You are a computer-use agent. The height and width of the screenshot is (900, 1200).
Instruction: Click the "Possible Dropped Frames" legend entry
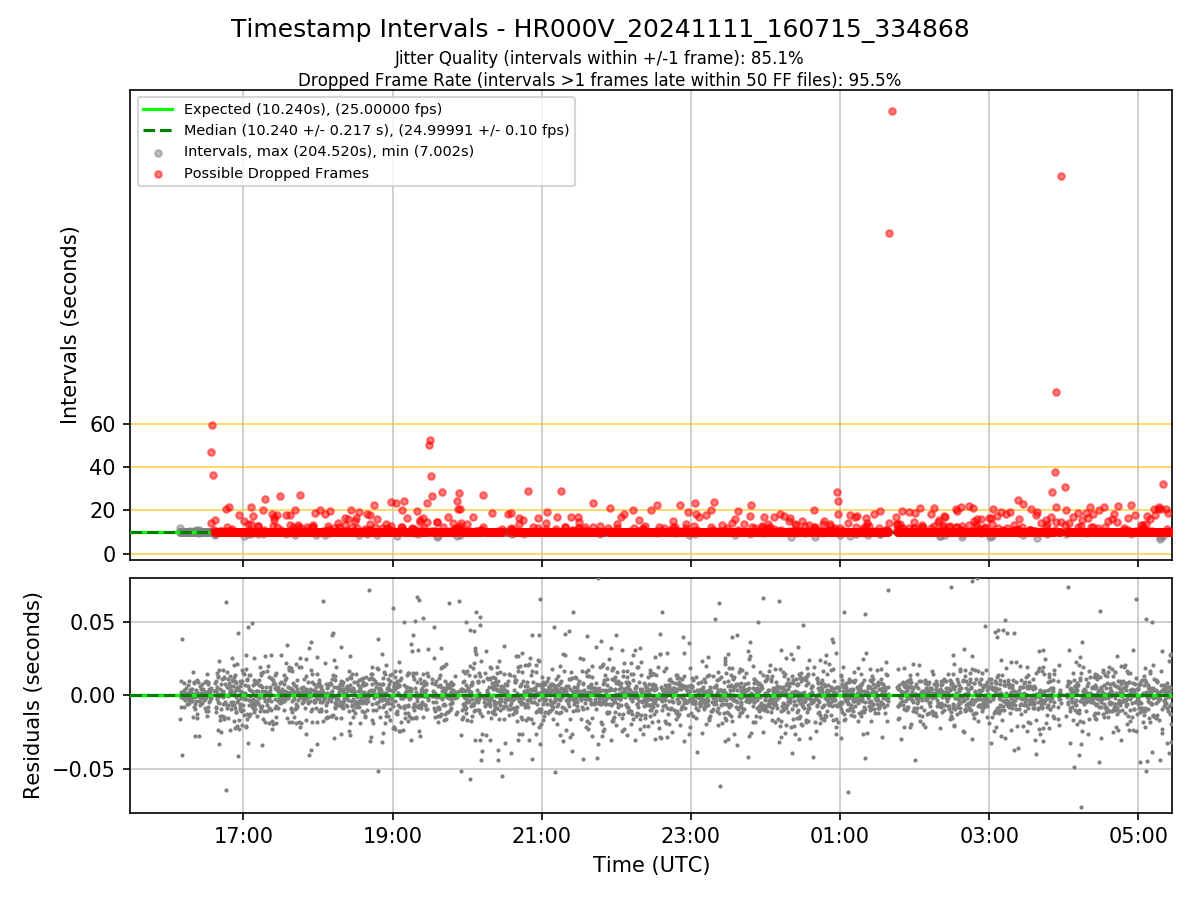(x=276, y=173)
